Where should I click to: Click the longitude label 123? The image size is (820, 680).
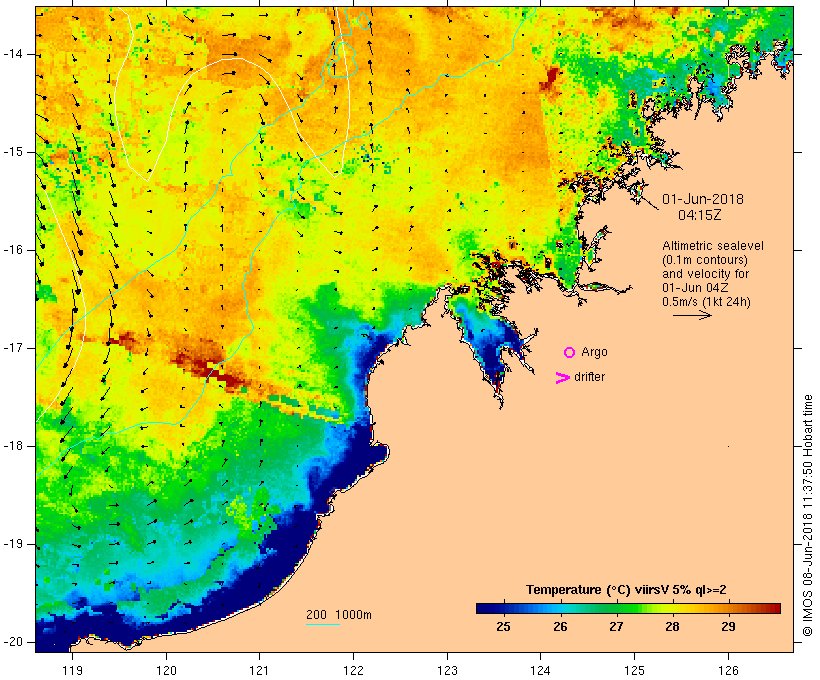[x=447, y=671]
